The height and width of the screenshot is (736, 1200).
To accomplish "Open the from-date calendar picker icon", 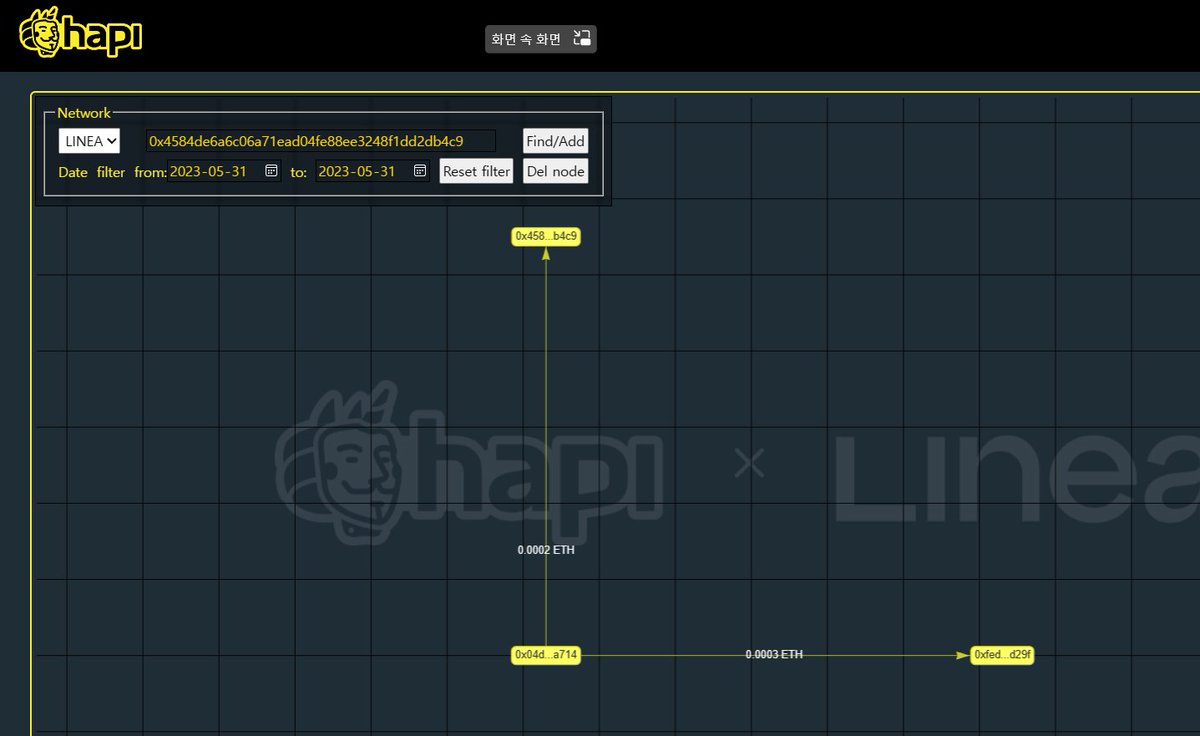I will 271,171.
